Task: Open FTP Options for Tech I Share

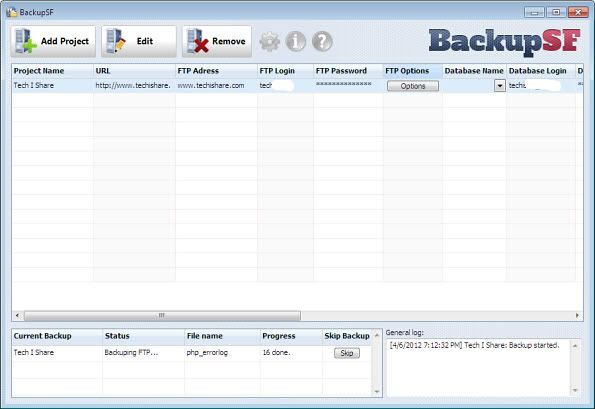Action: tap(413, 86)
